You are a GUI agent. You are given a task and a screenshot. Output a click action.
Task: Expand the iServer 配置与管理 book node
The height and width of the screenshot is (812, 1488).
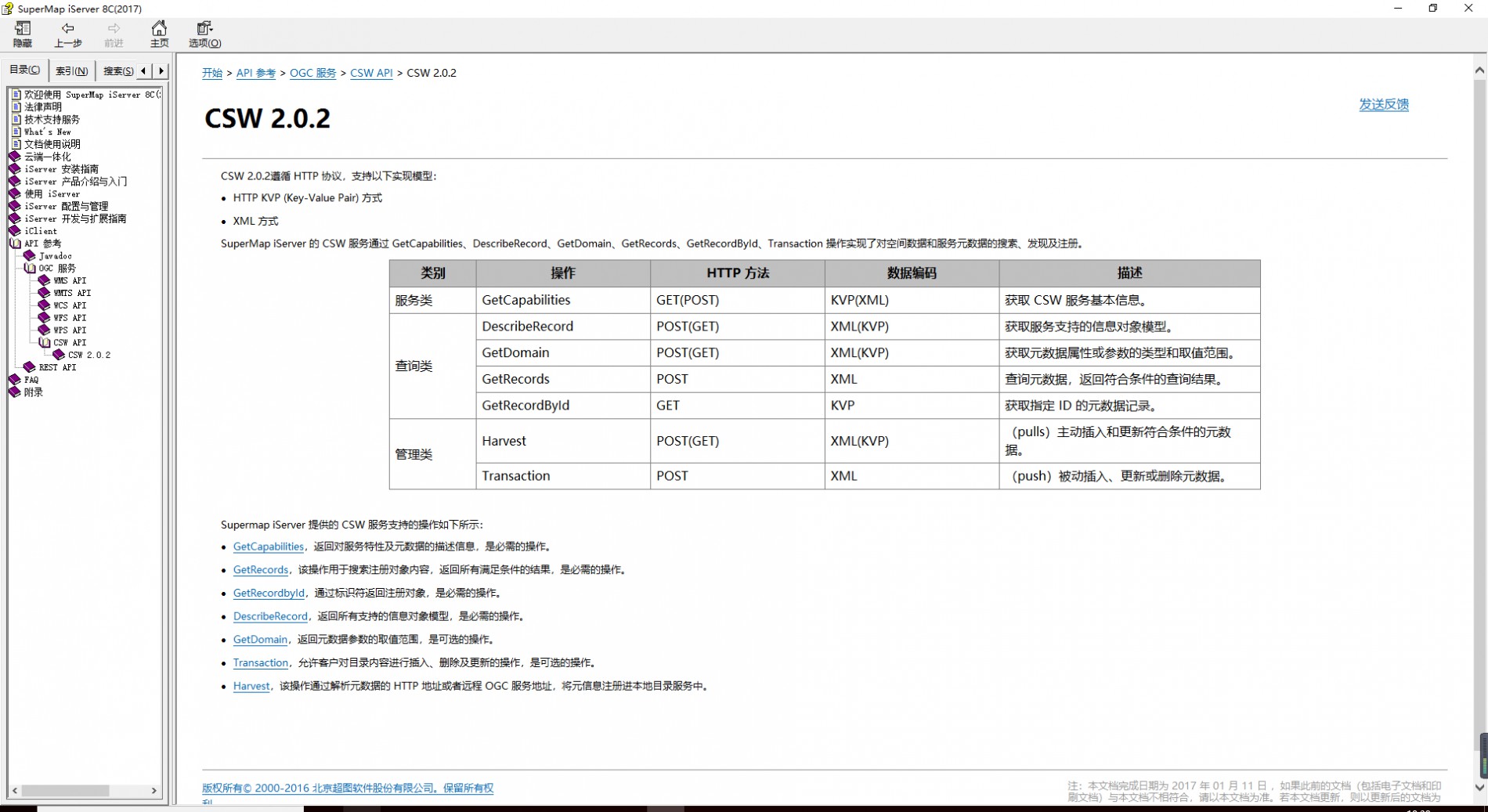pyautogui.click(x=15, y=206)
